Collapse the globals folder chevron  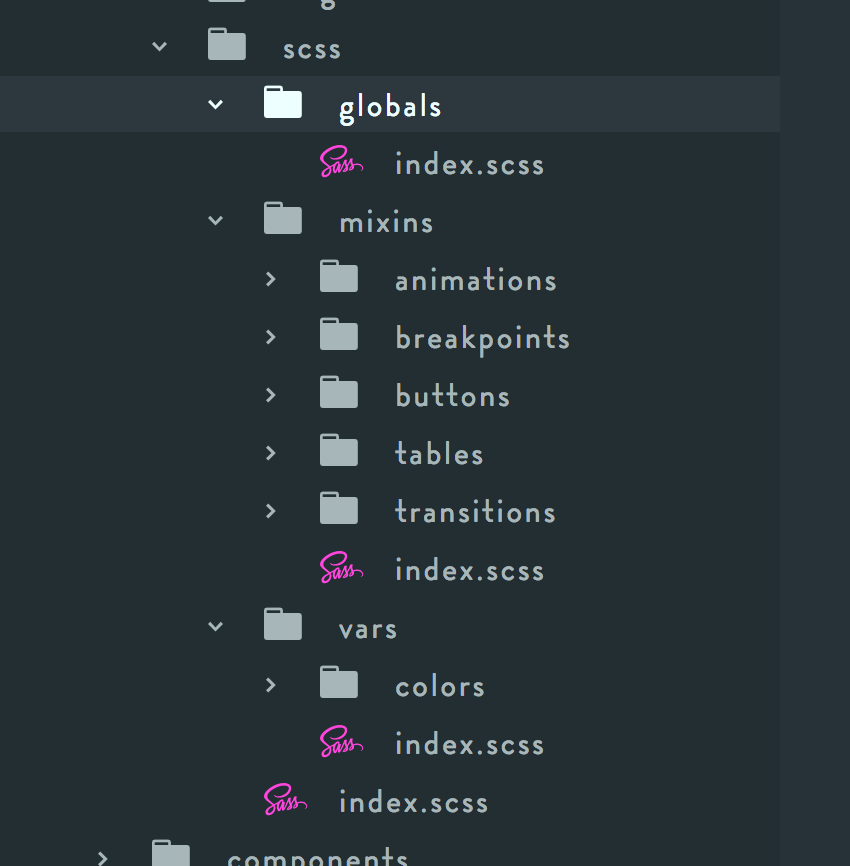(x=215, y=104)
